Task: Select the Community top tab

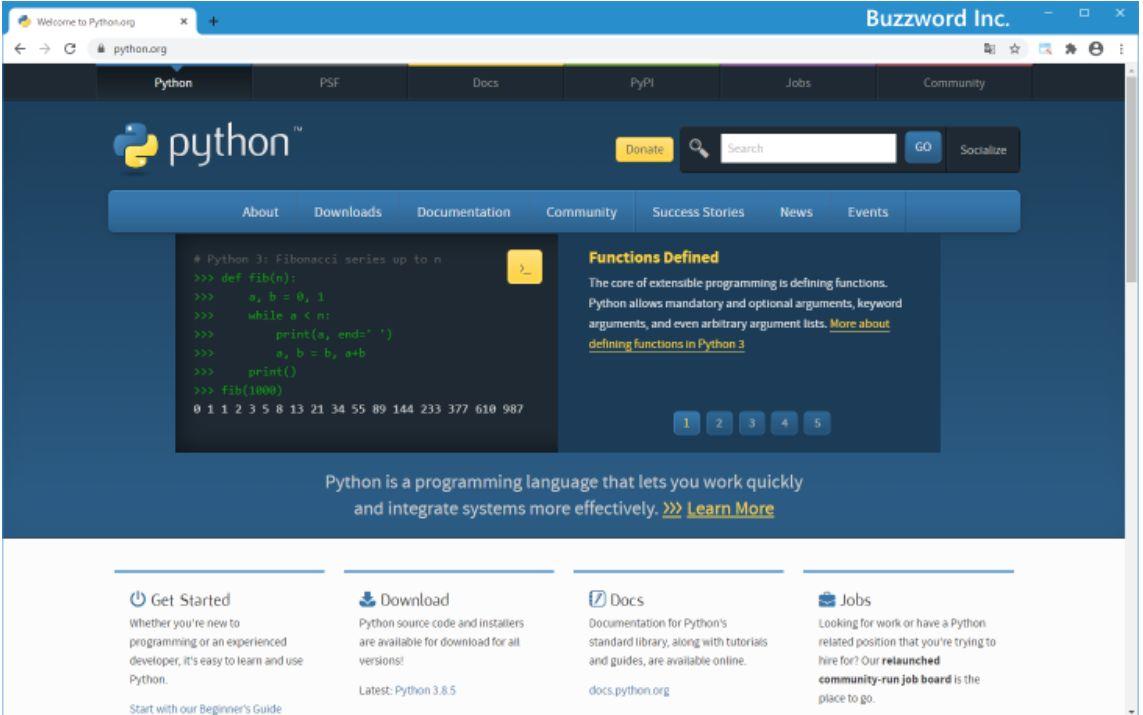Action: (954, 83)
